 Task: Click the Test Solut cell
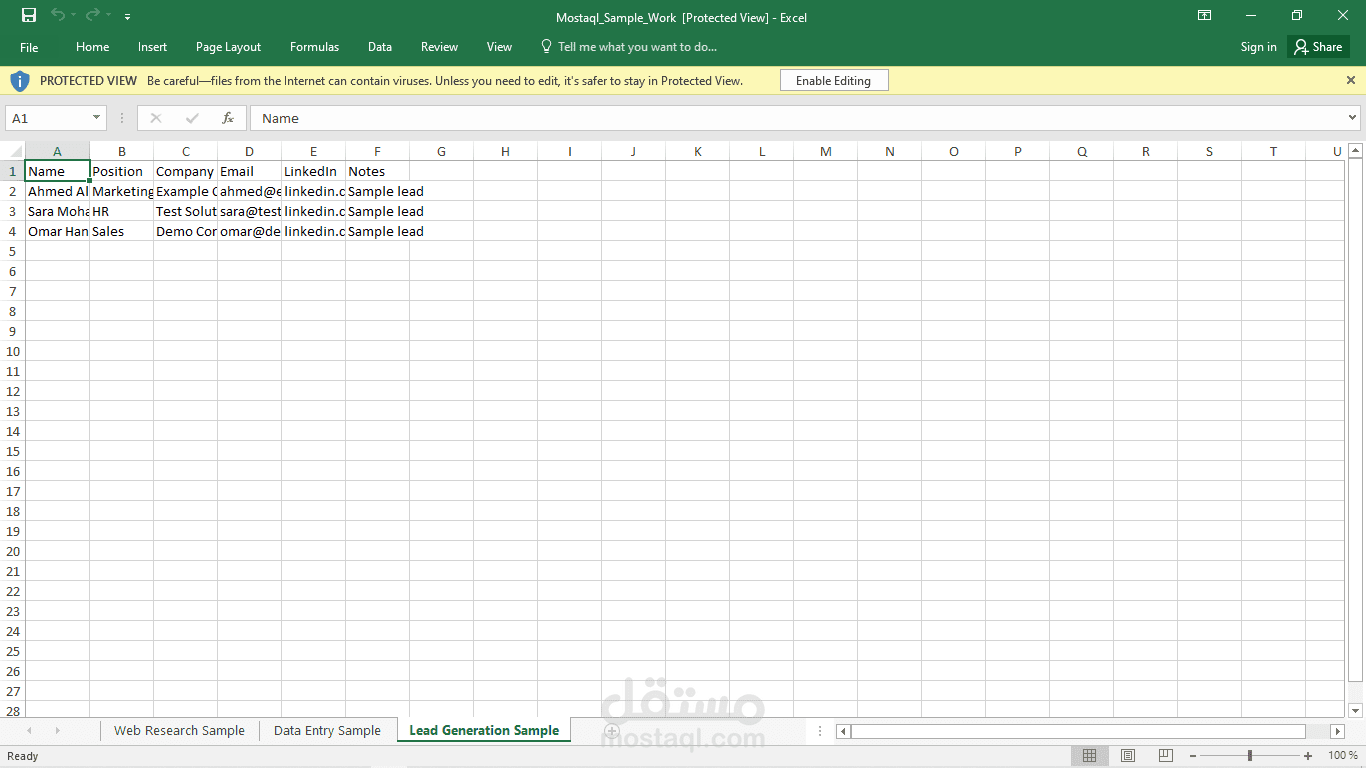[x=185, y=211]
